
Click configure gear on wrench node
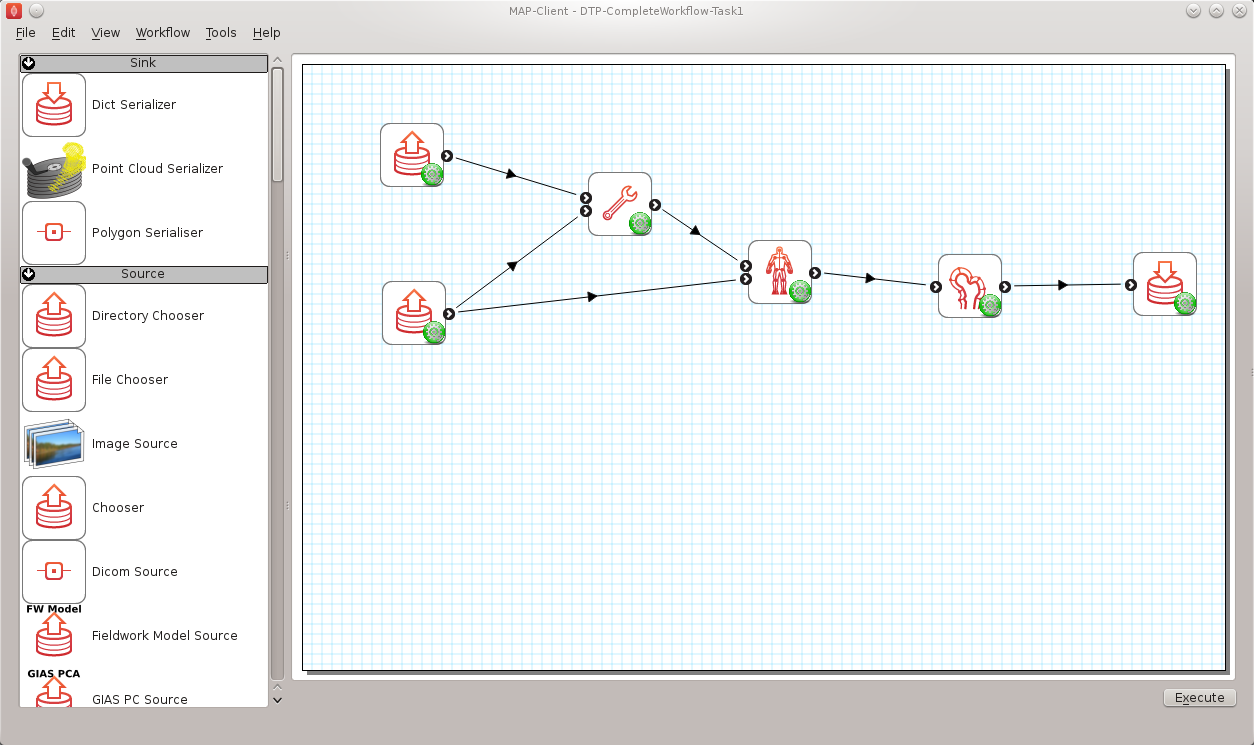tap(640, 224)
